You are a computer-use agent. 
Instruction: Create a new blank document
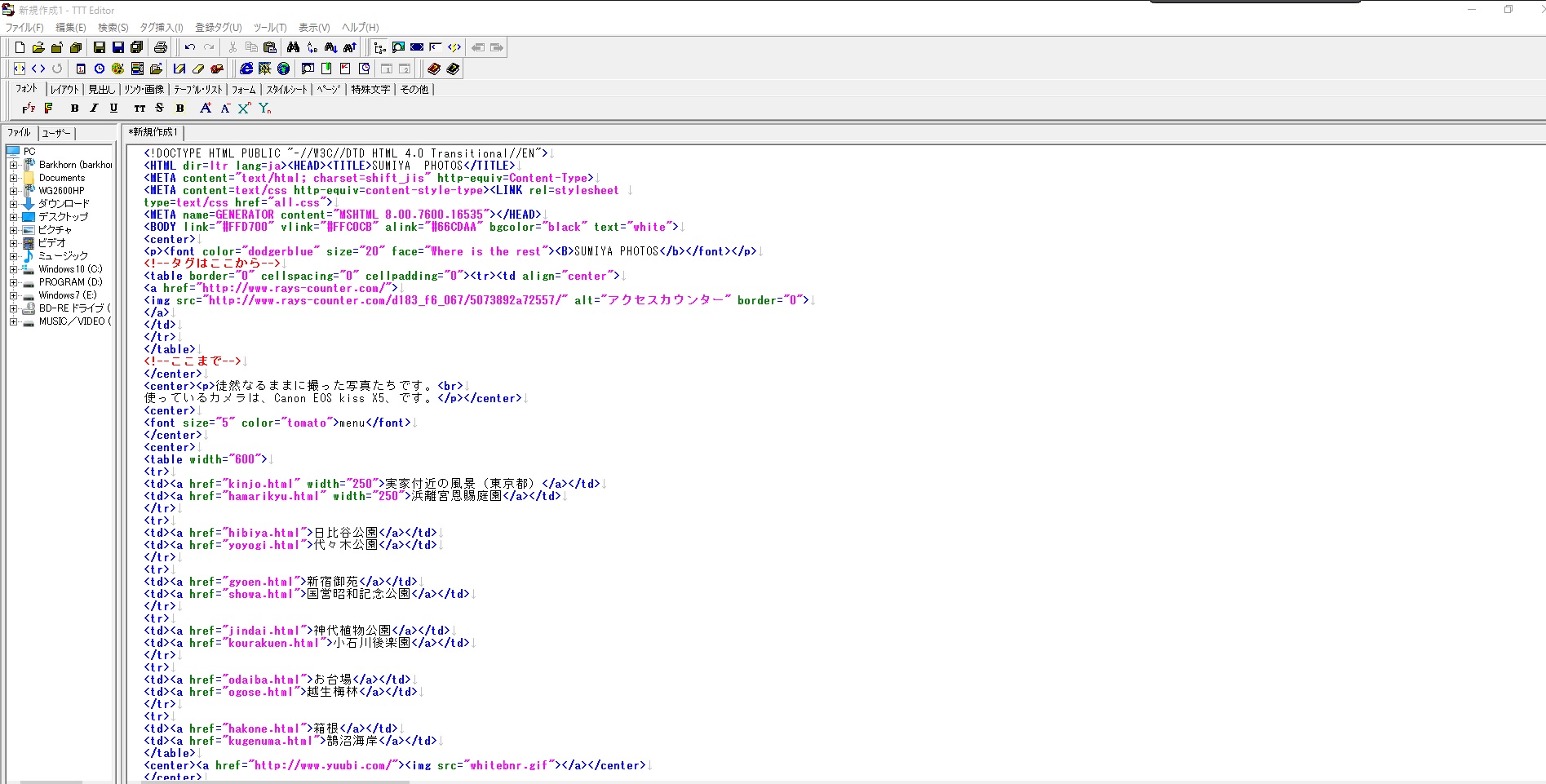point(20,47)
